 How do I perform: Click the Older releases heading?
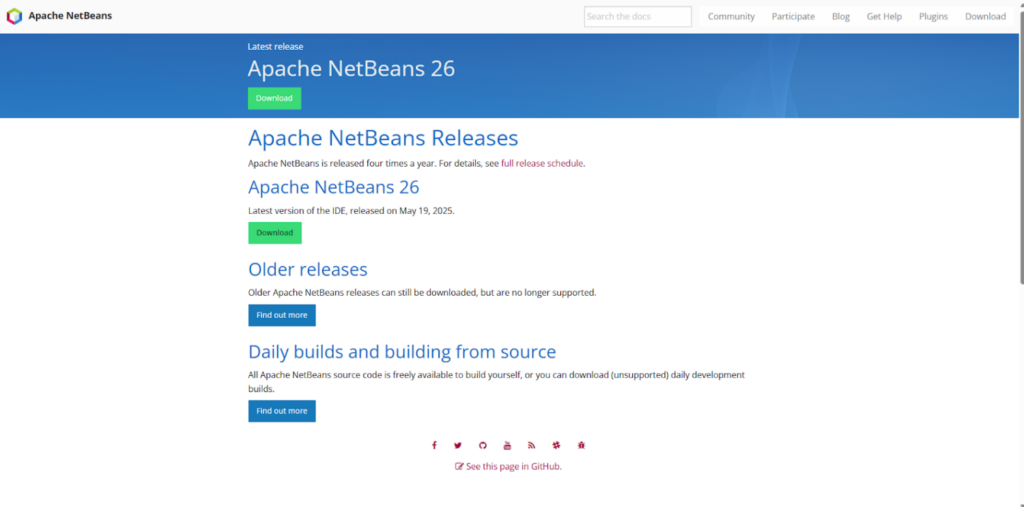(x=308, y=270)
